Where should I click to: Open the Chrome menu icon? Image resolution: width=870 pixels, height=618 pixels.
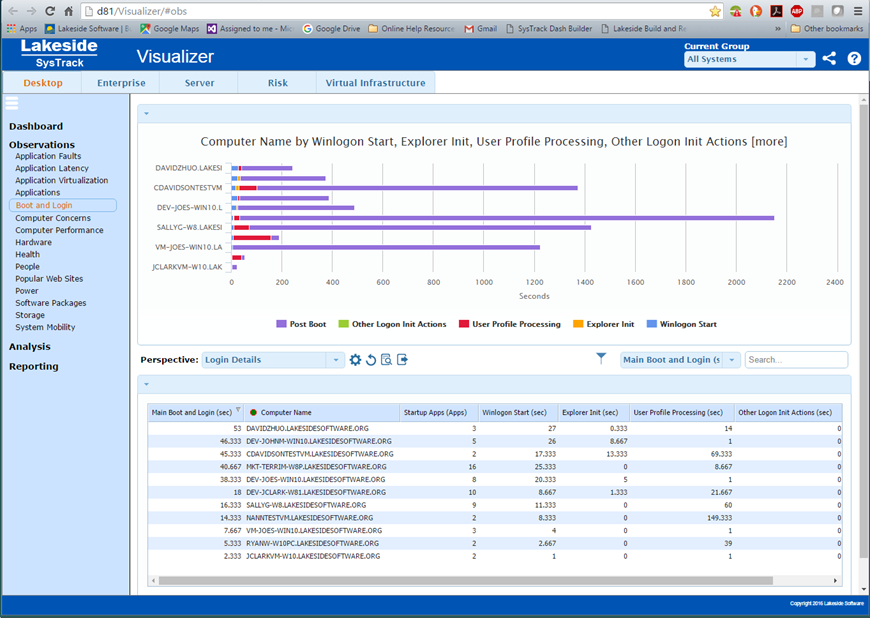pos(858,11)
